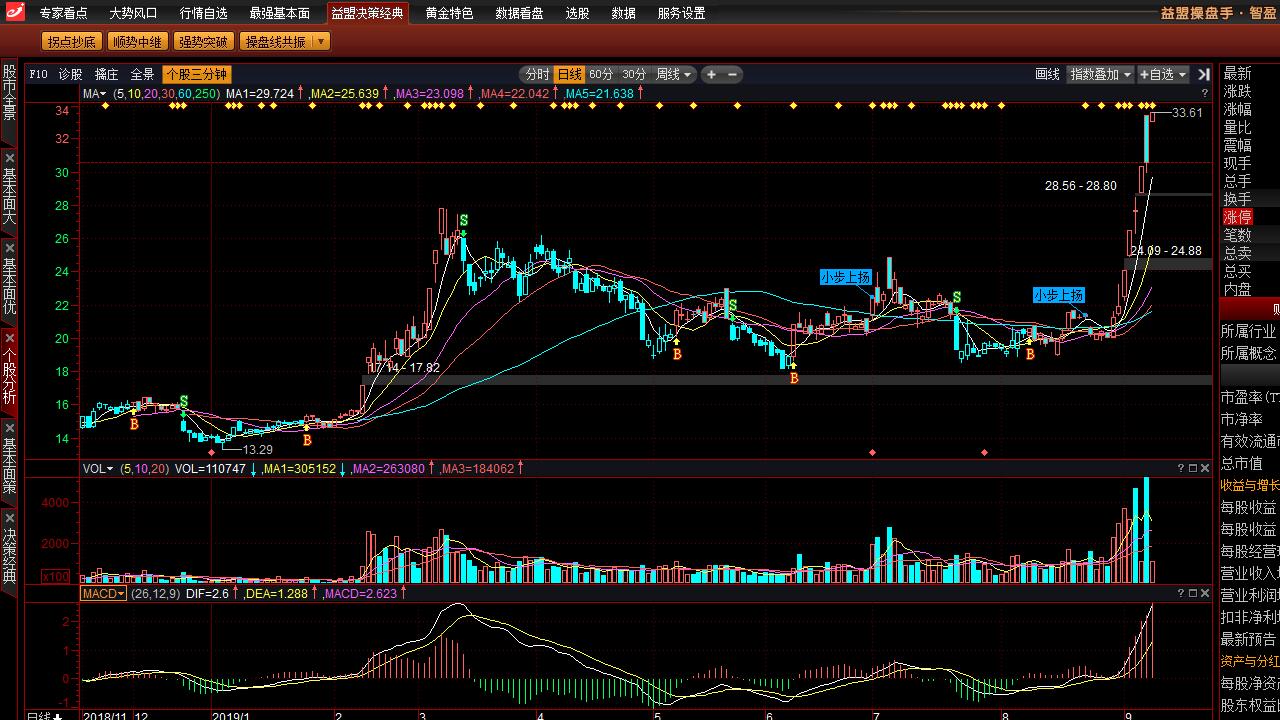Switch to 数据看盘 tab

tap(519, 13)
